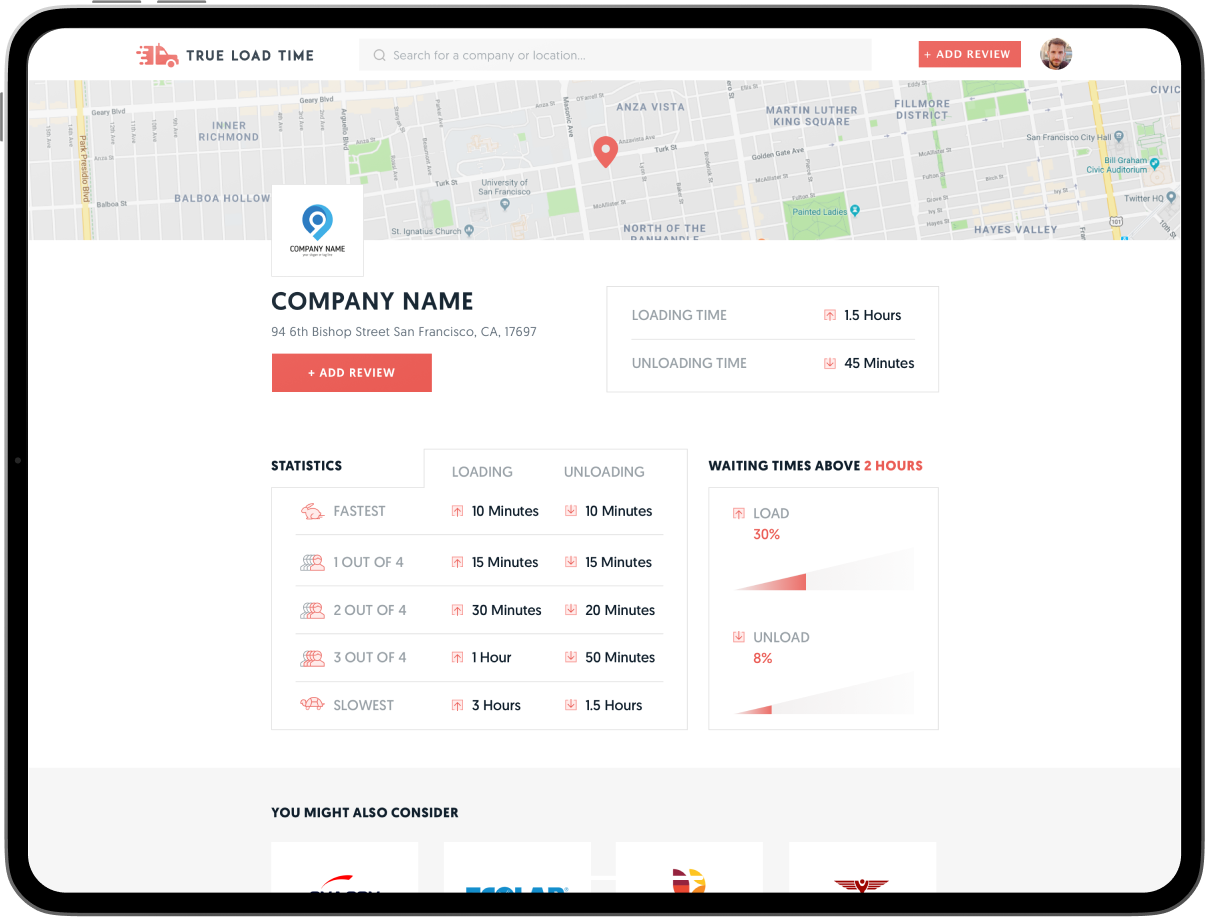This screenshot has height=917, width=1205.
Task: Click the search magnifier icon
Action: (x=380, y=56)
